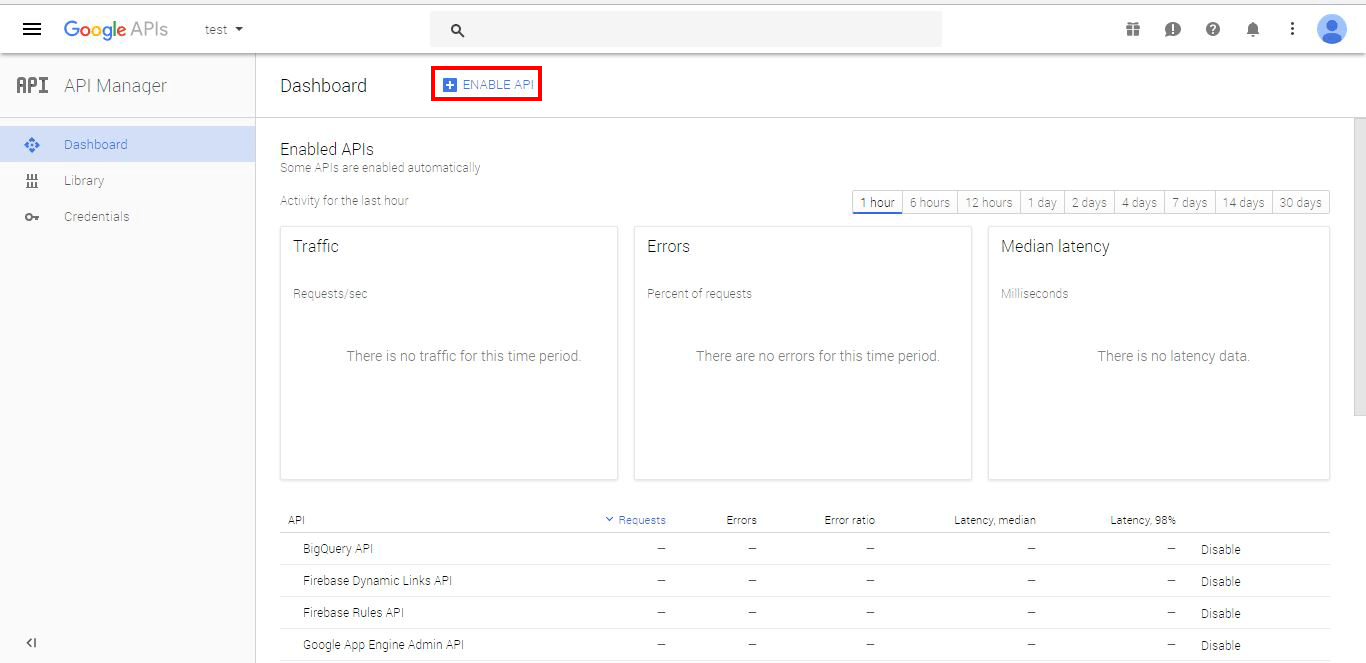Click the Enabled APIs heading
This screenshot has width=1366, height=663.
pyautogui.click(x=327, y=149)
